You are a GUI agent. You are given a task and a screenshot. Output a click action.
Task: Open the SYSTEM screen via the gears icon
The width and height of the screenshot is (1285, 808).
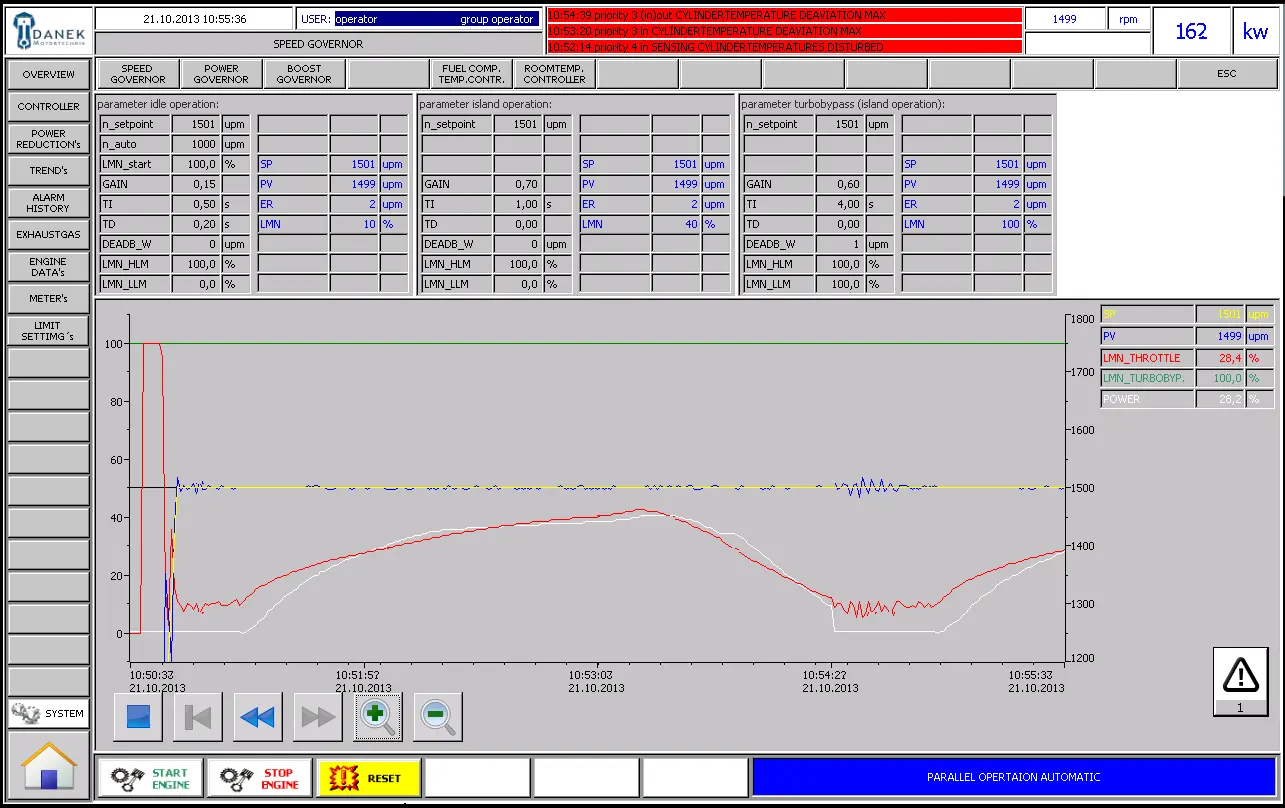[46, 713]
